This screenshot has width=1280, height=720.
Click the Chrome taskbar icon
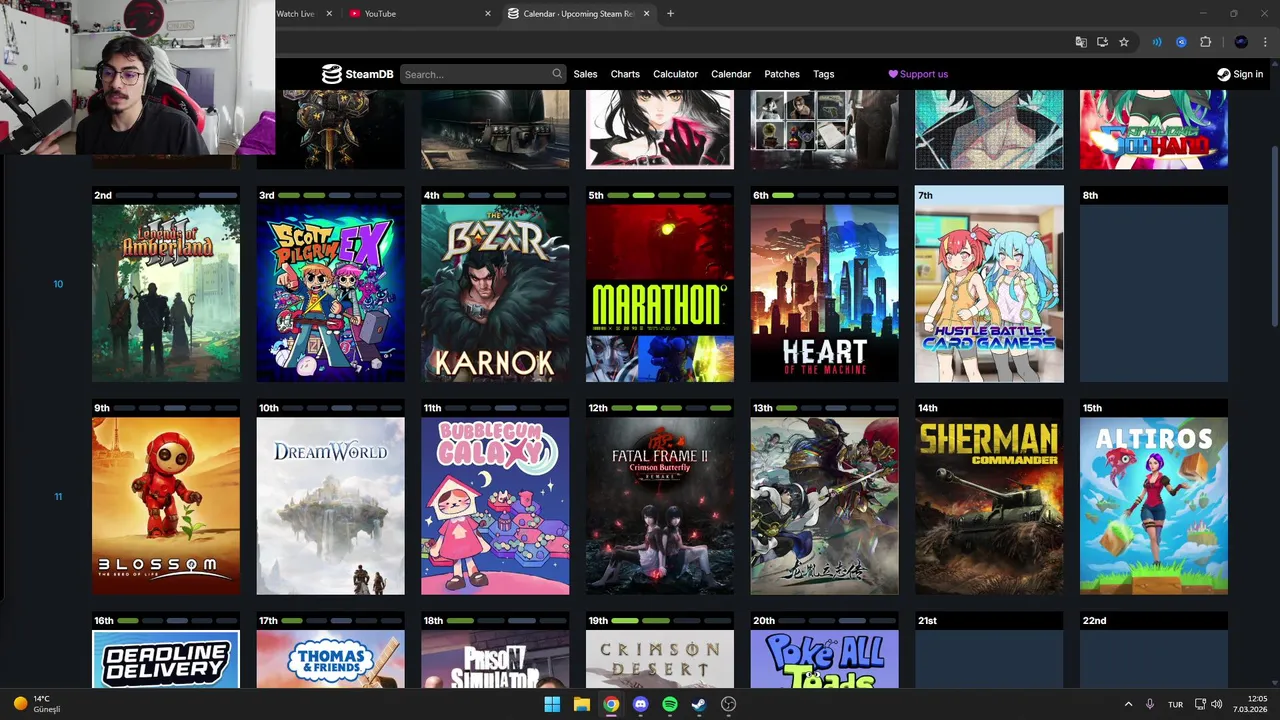(x=611, y=704)
